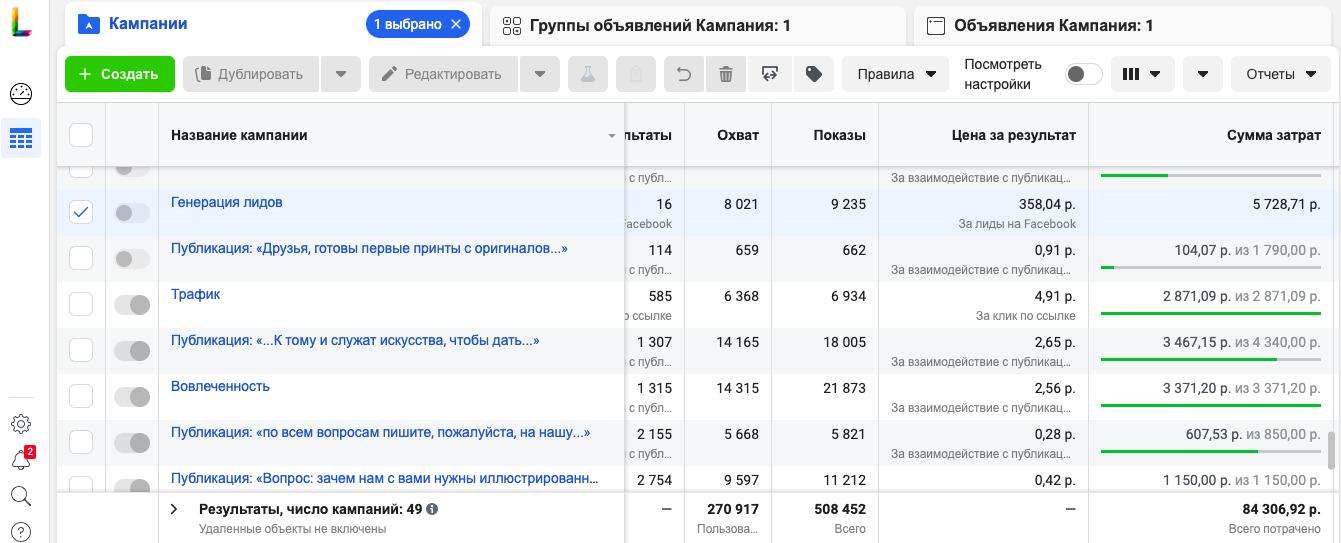Image resolution: width=1341 pixels, height=543 pixels.
Task: Toggle the Трафик campaign switch
Action: (x=132, y=304)
